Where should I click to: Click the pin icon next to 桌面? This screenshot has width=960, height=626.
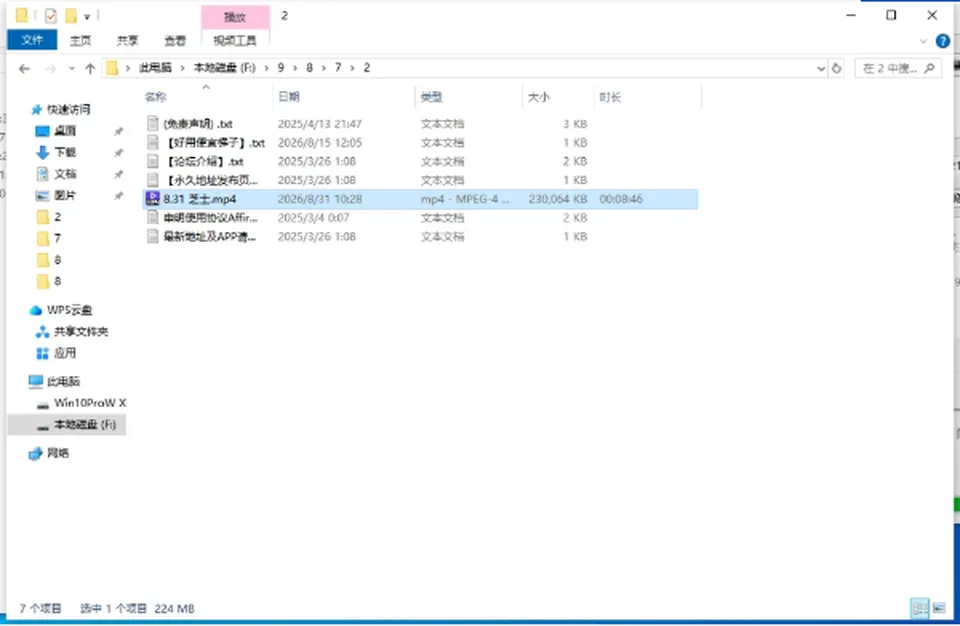point(119,131)
